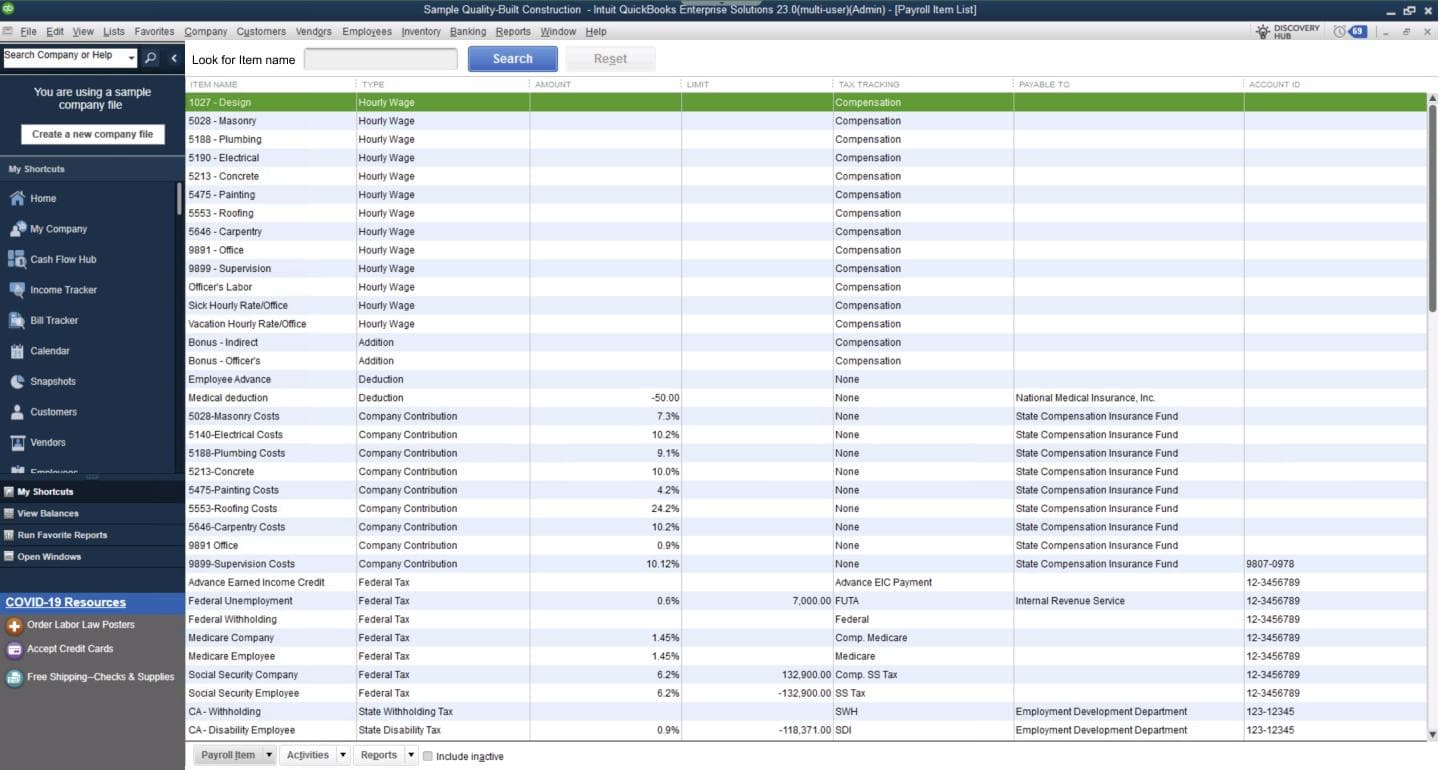
Task: Select the Medicare Employee row
Action: point(806,656)
